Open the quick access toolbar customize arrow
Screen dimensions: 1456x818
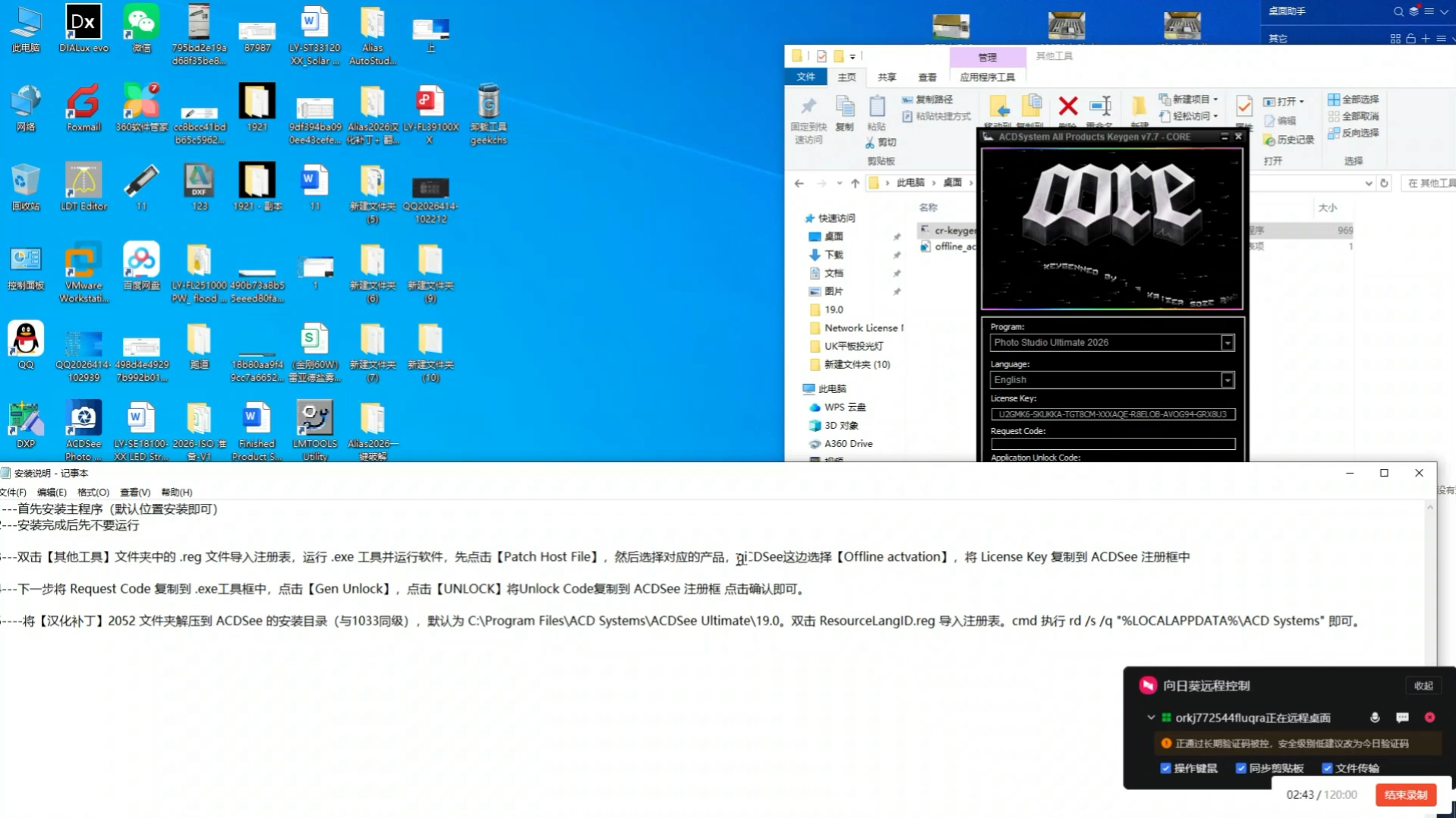tap(852, 57)
